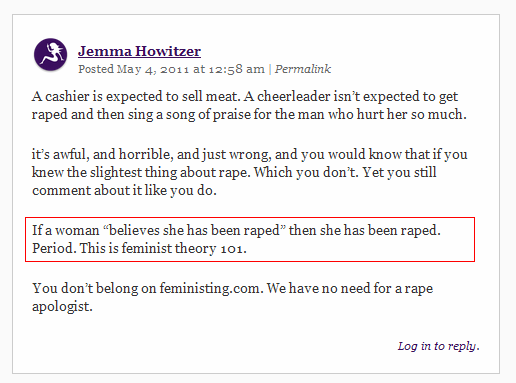Click the phrase "feminist theory 101"

183,248
